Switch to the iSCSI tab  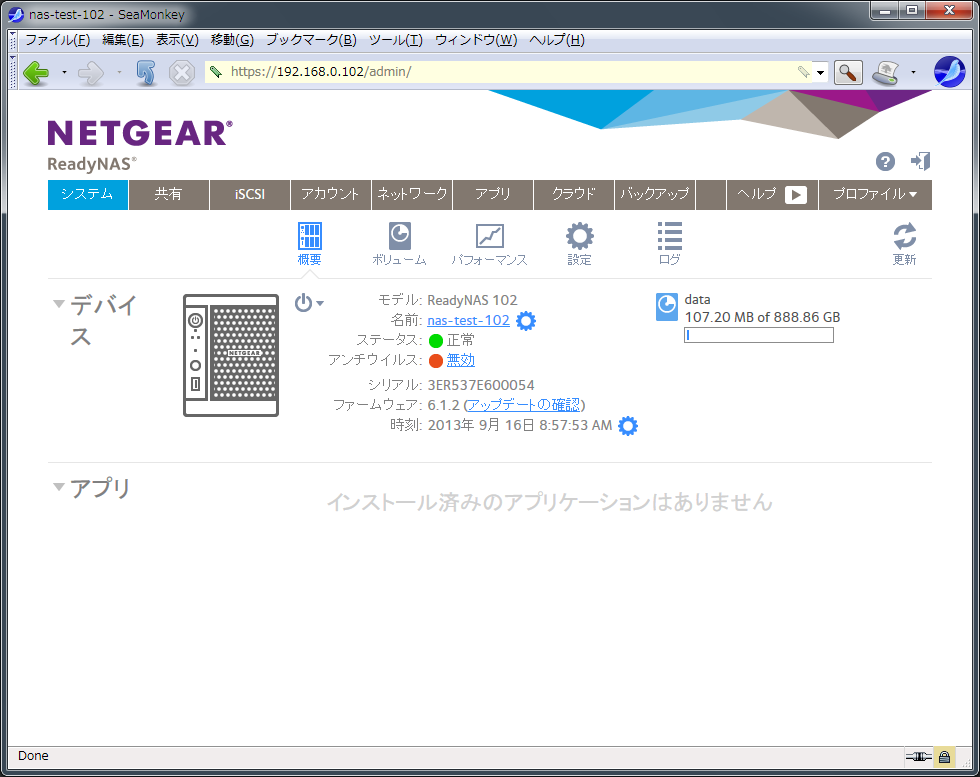click(250, 194)
